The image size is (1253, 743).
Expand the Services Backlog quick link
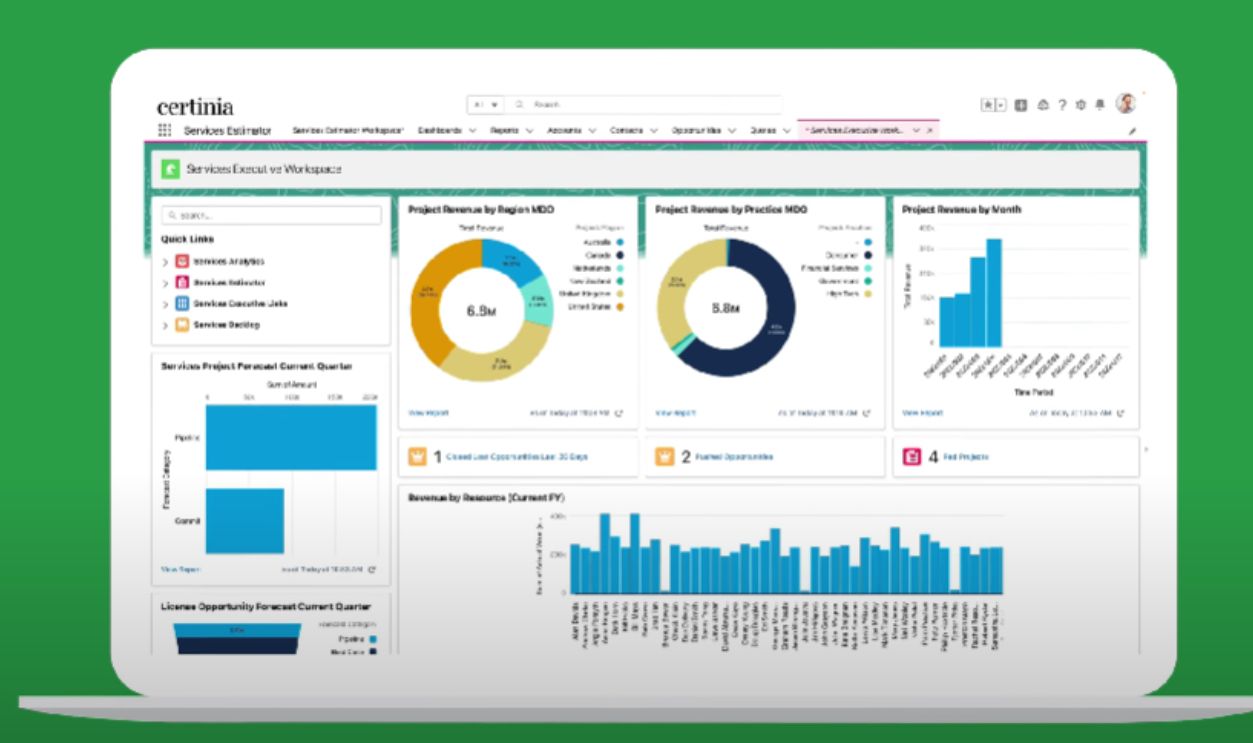point(166,326)
